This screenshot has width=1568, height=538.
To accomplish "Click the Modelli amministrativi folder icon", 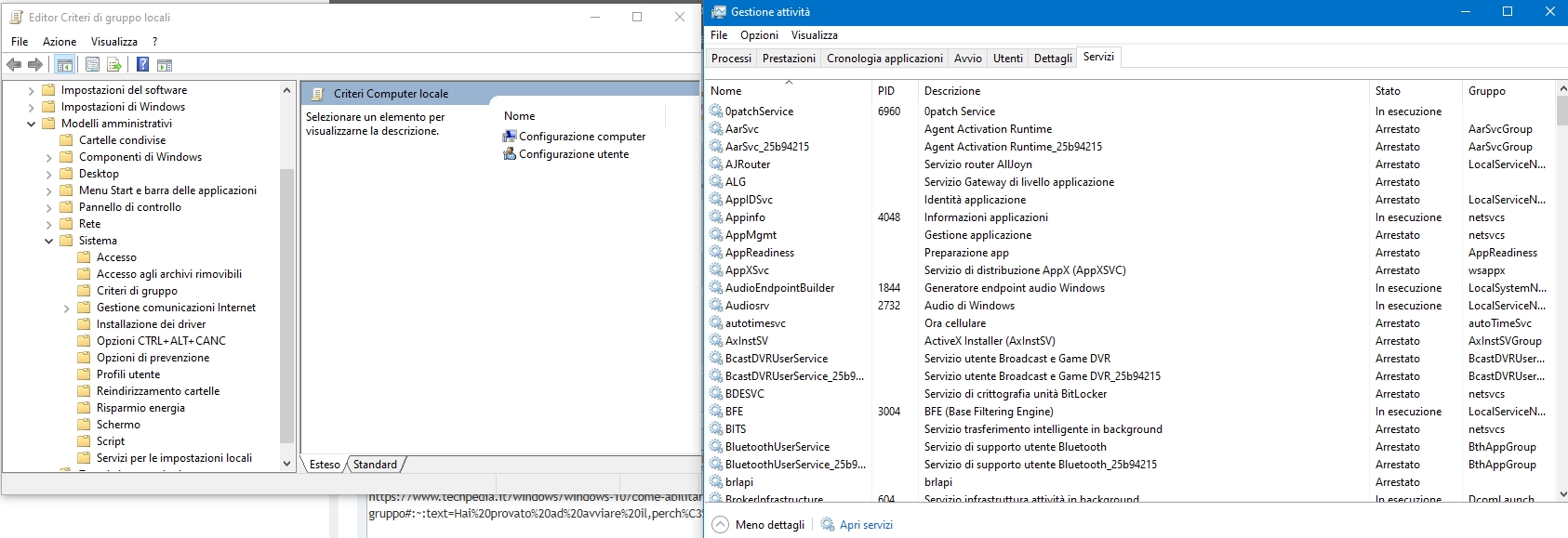I will tap(48, 124).
